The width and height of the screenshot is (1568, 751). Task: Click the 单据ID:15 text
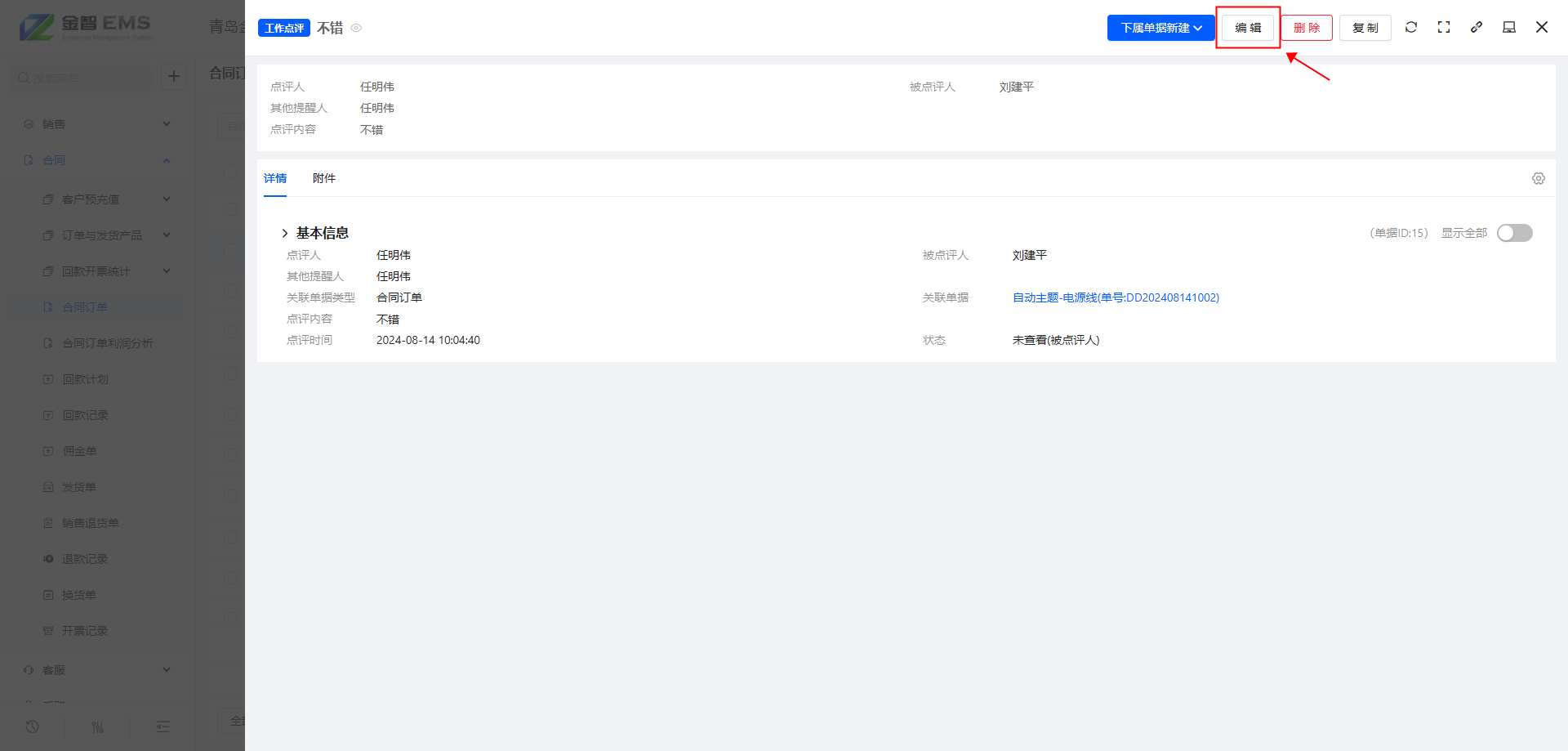pos(1399,233)
